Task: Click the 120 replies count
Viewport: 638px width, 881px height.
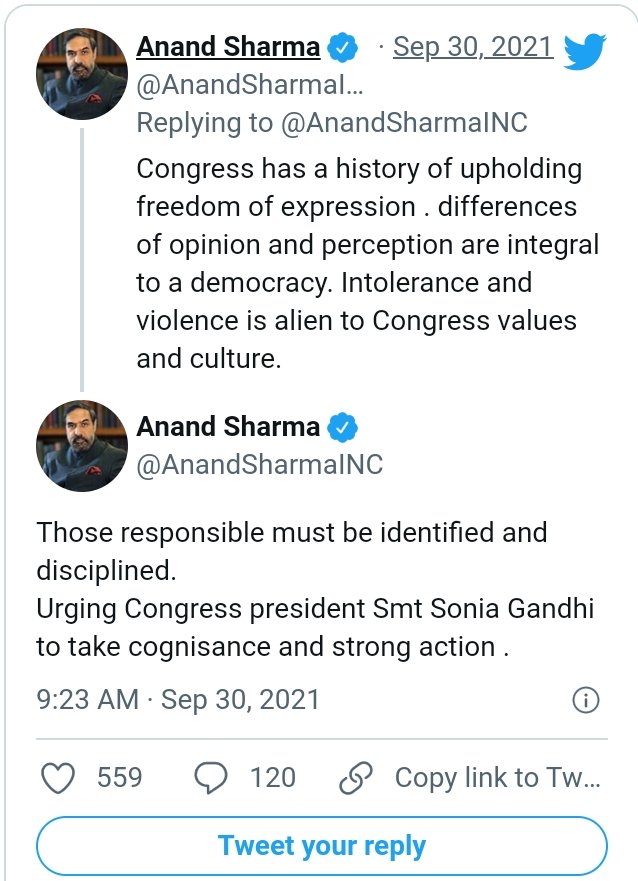Action: click(x=273, y=777)
